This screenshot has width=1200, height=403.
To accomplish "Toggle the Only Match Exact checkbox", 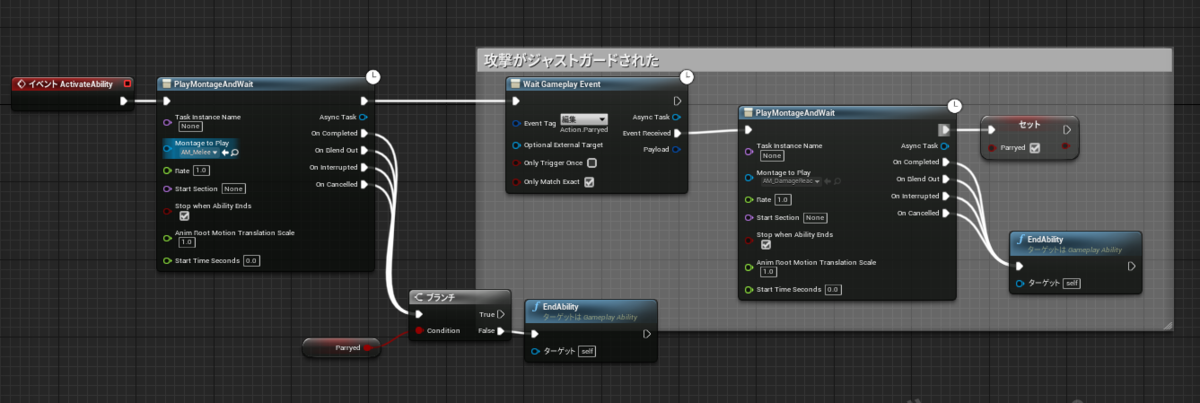I will point(589,182).
